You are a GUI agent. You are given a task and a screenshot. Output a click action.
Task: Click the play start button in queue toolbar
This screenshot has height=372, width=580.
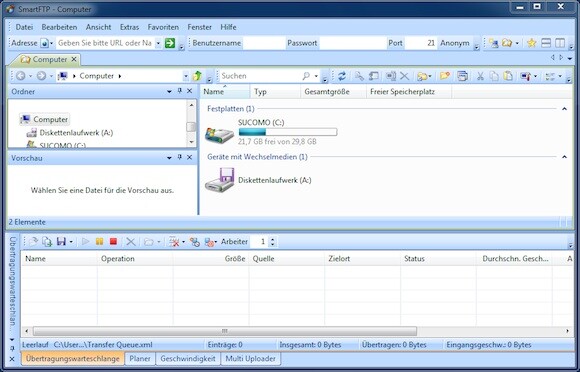coord(85,241)
